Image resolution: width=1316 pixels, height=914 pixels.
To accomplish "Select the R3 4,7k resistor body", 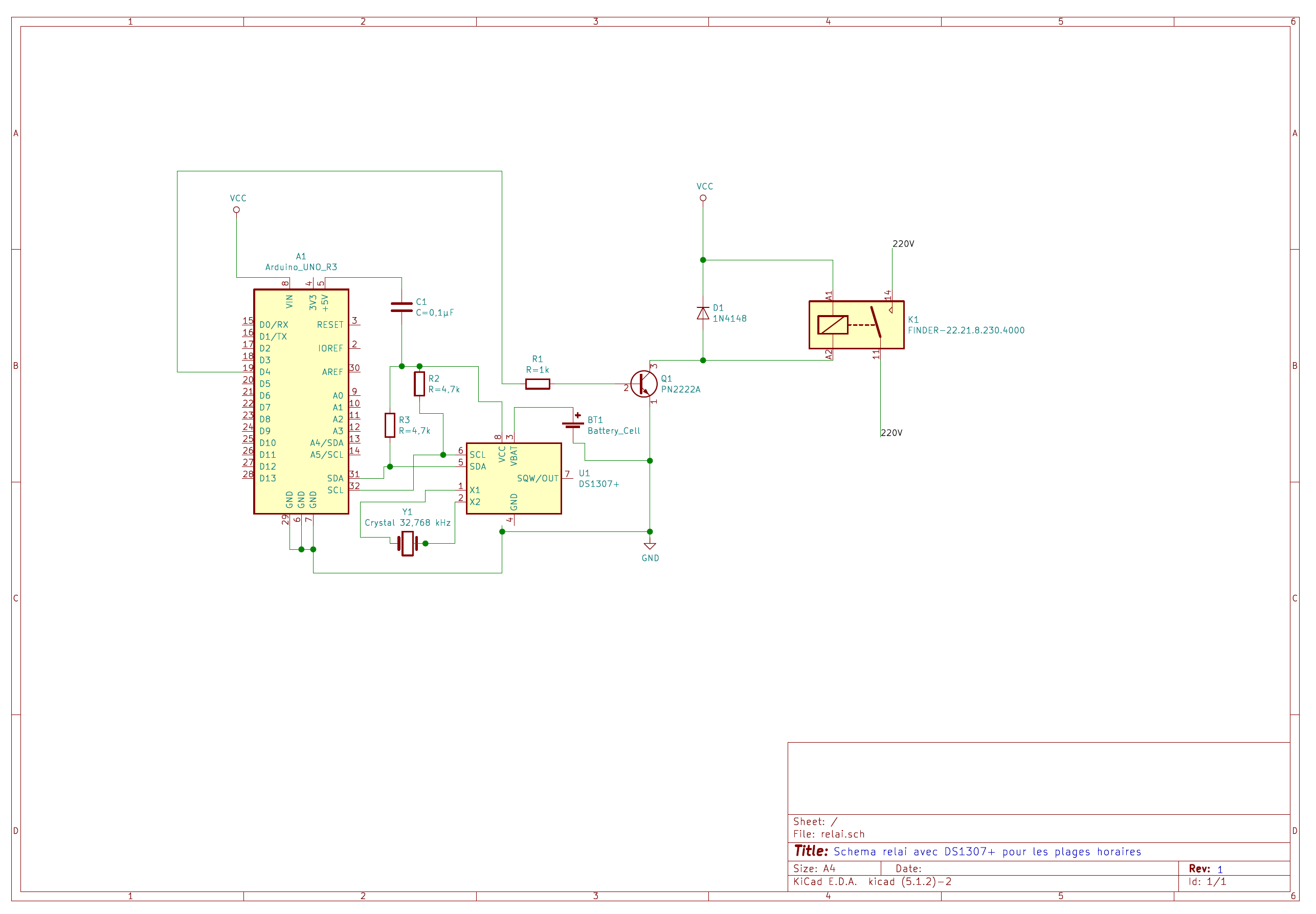I will tap(390, 425).
